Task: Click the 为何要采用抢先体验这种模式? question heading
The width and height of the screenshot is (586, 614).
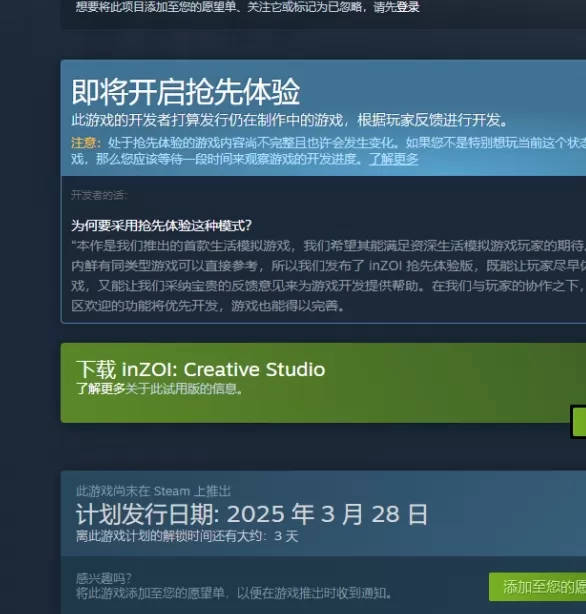Action: (161, 226)
